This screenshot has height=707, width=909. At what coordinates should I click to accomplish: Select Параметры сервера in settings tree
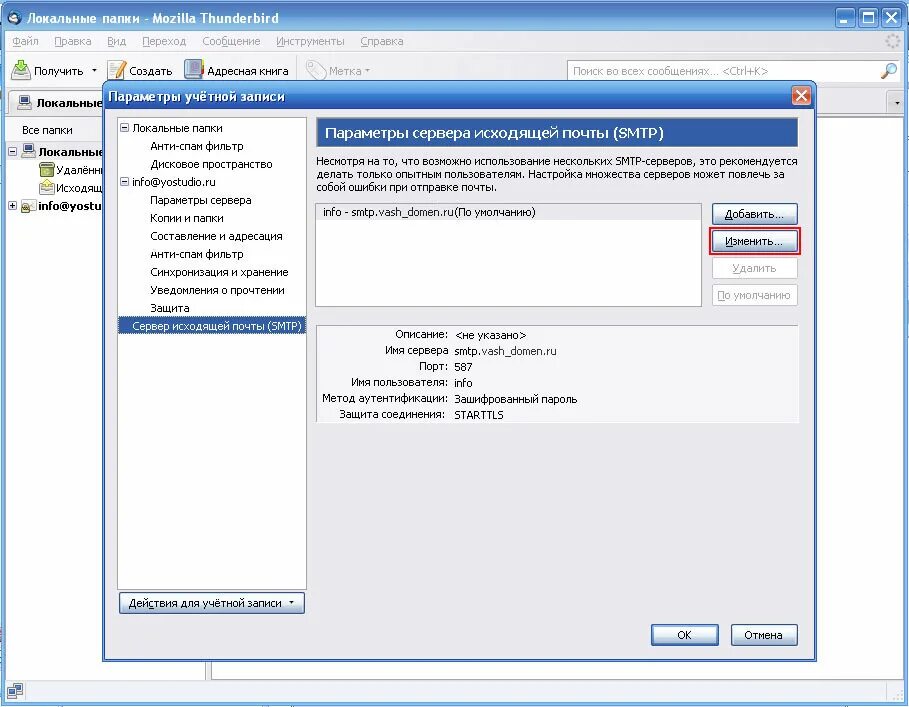click(x=201, y=200)
